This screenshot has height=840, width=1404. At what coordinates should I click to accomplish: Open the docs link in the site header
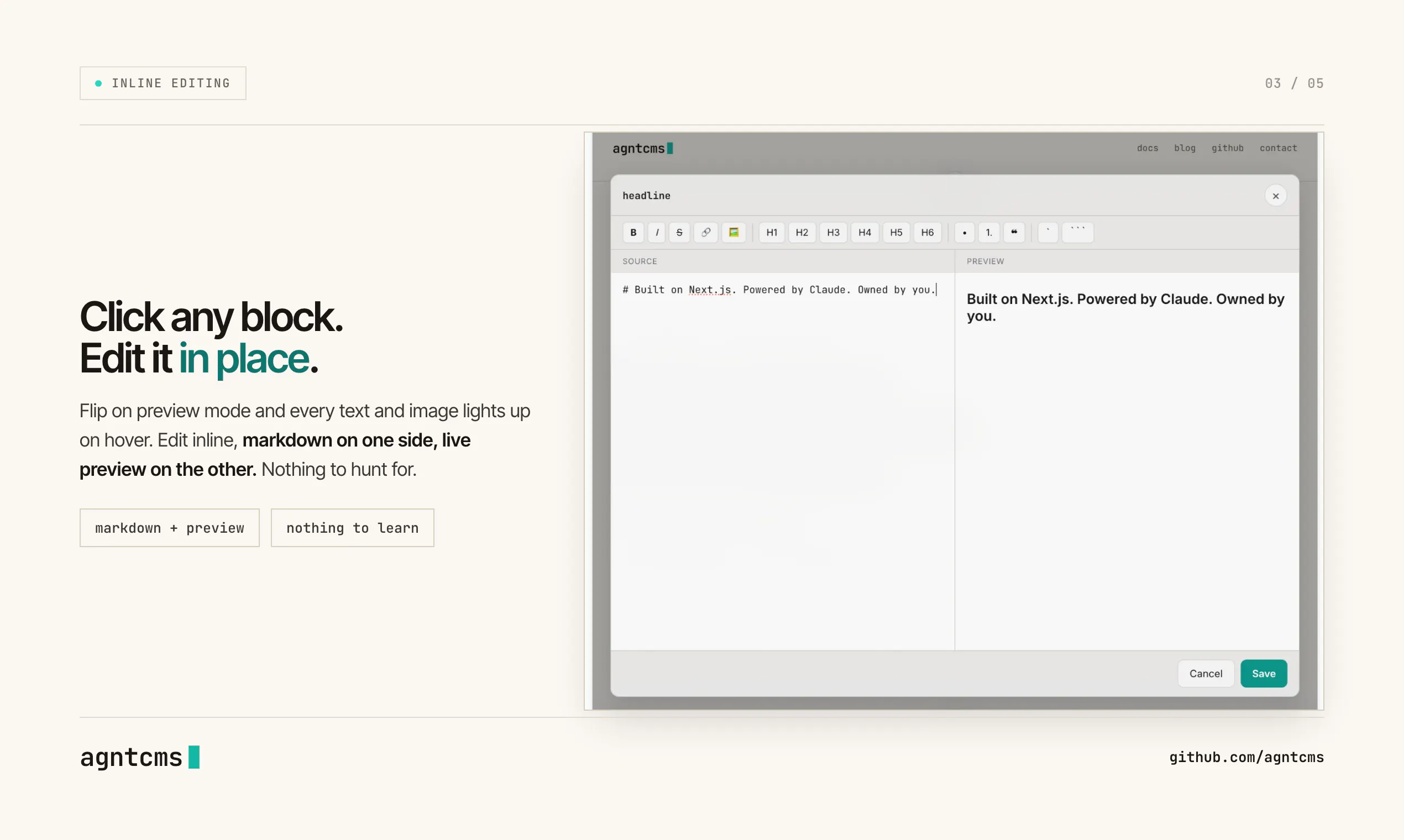point(1148,148)
